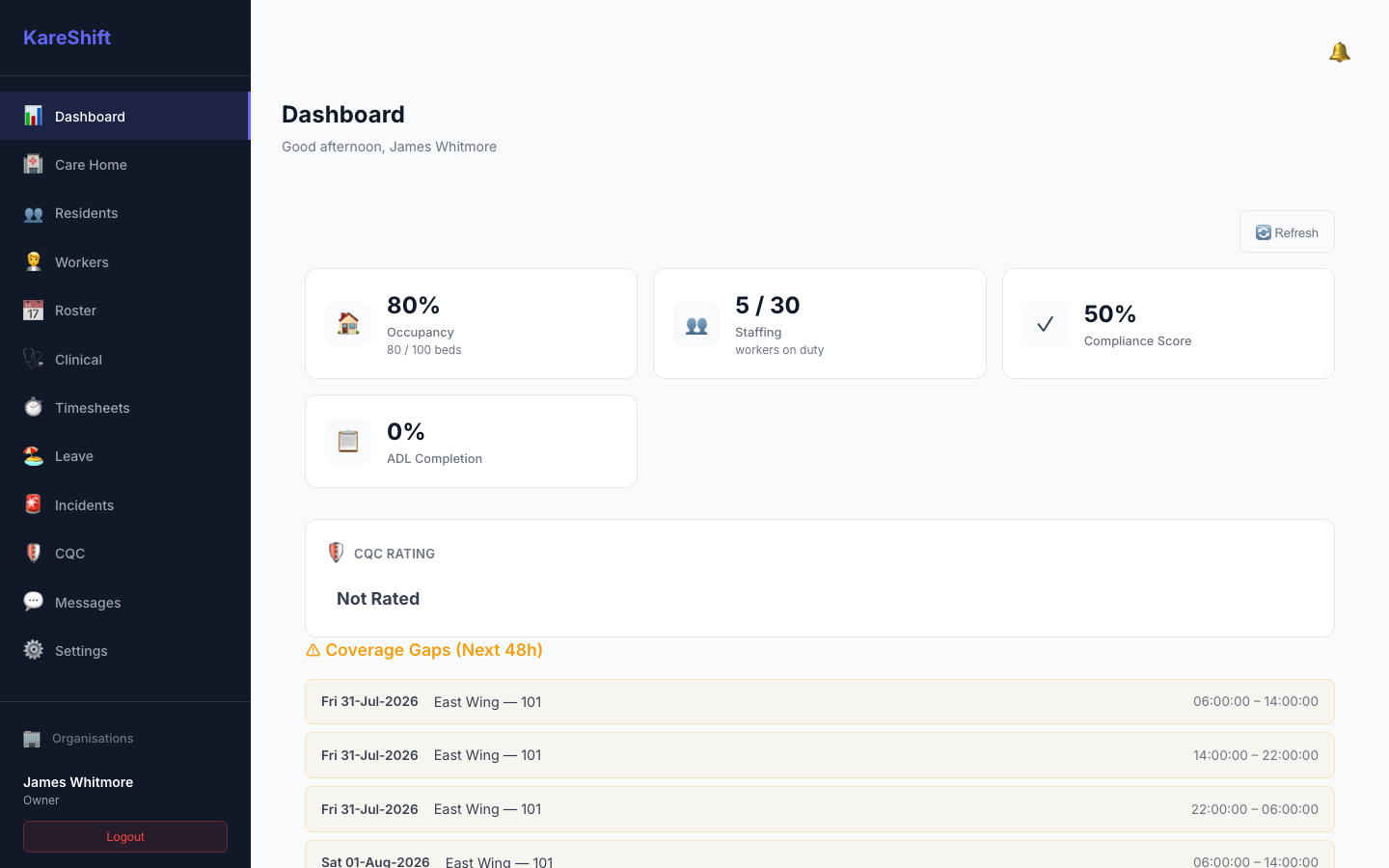This screenshot has width=1389, height=868.
Task: Click the Organisations building icon
Action: coord(32,739)
